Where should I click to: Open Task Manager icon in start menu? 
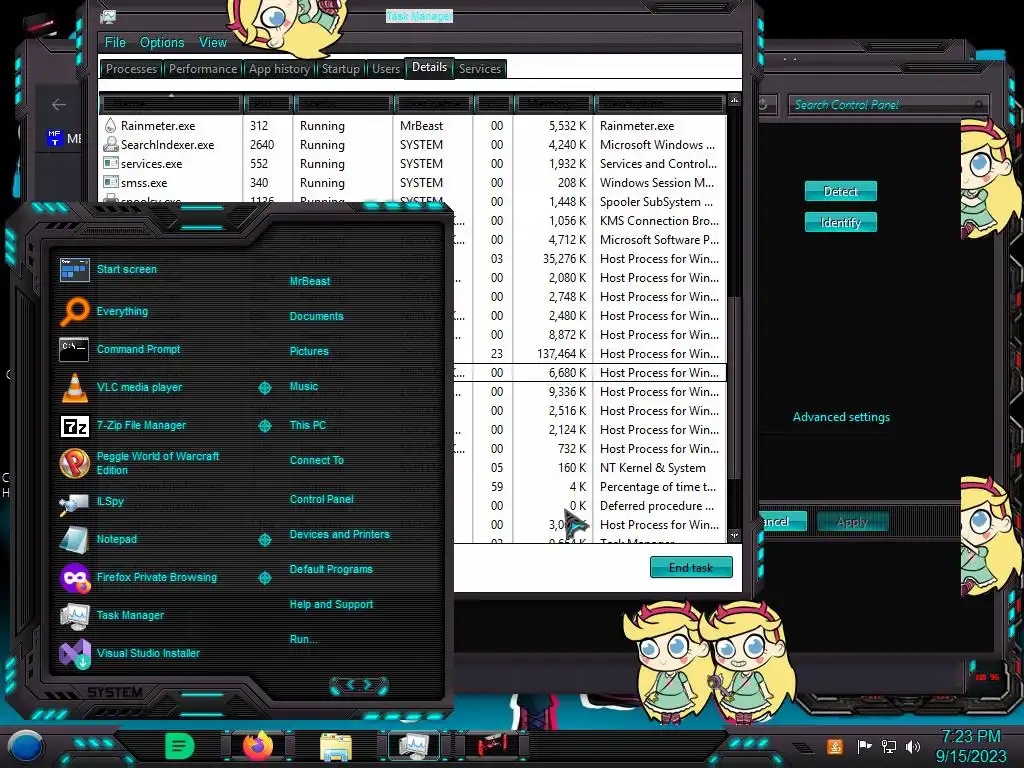pos(74,616)
